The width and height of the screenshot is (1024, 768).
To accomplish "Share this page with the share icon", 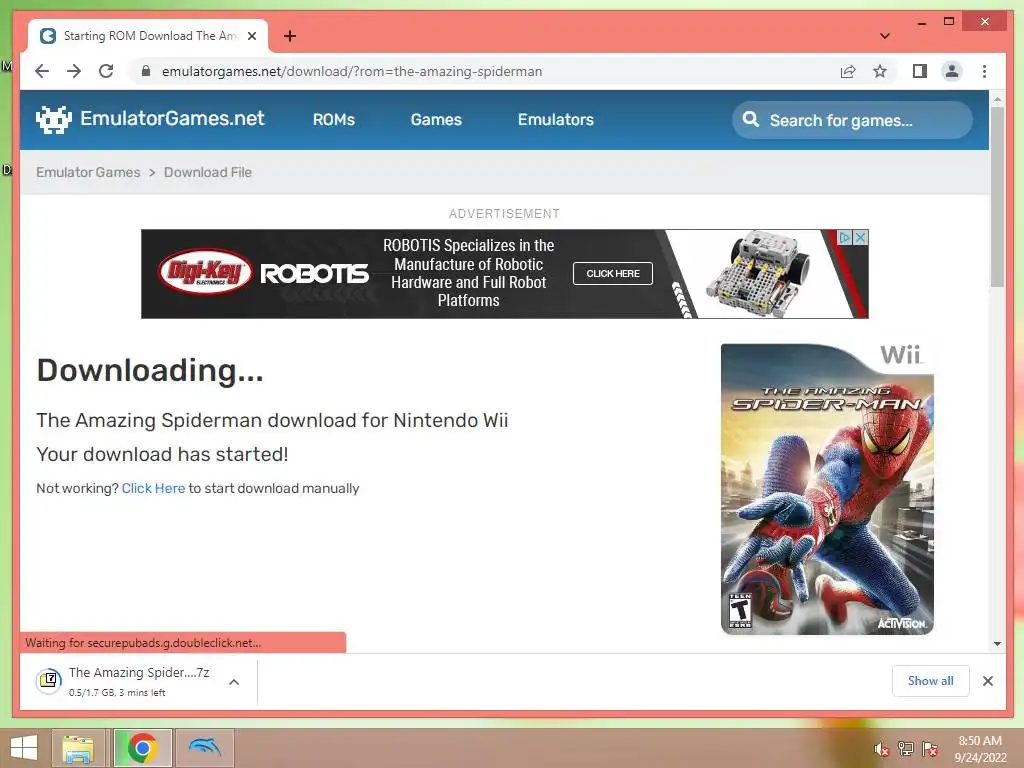I will pyautogui.click(x=848, y=71).
